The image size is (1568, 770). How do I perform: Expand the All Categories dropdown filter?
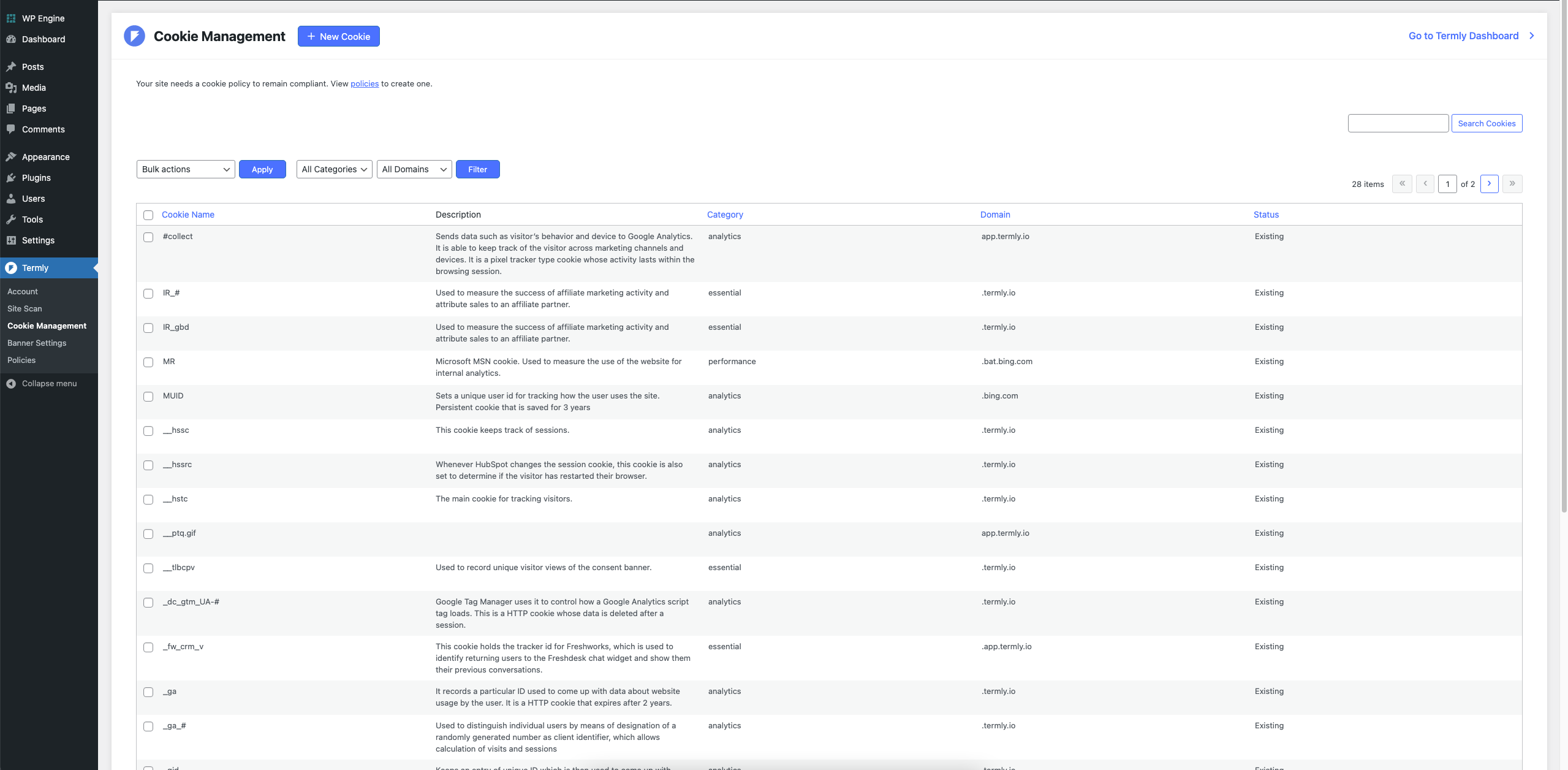[x=333, y=168]
